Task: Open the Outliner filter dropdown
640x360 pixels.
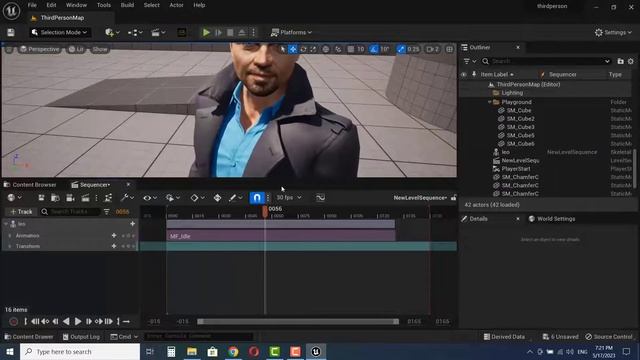Action: (x=469, y=61)
